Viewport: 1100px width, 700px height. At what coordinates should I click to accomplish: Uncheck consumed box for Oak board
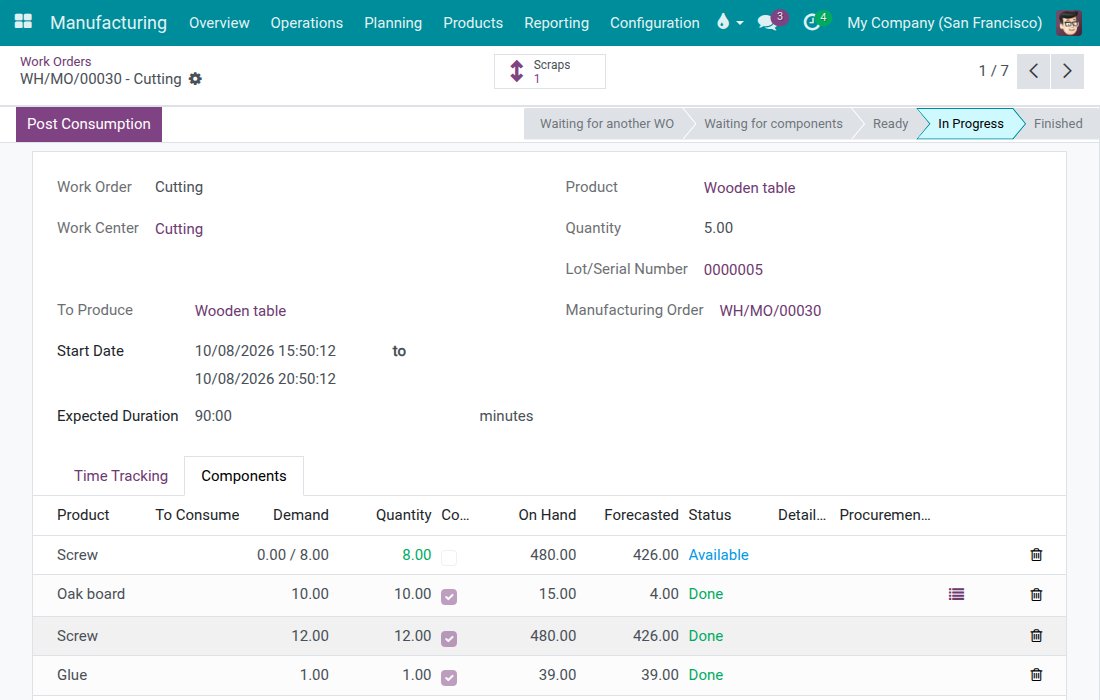(449, 597)
